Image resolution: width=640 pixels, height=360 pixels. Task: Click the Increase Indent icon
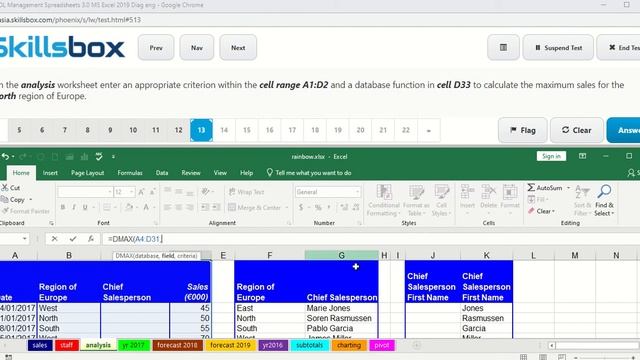pyautogui.click(x=216, y=207)
